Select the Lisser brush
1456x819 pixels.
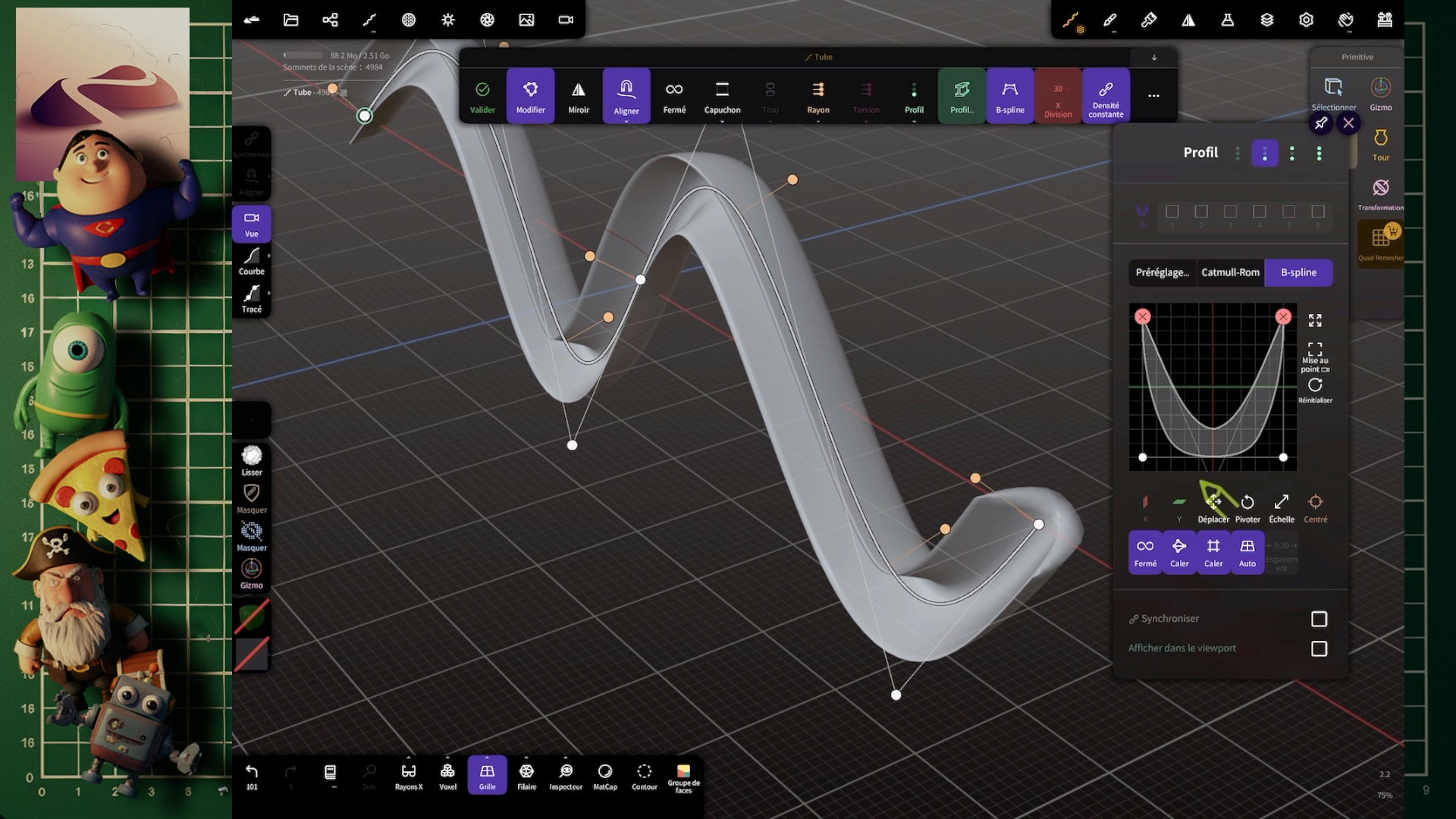252,460
